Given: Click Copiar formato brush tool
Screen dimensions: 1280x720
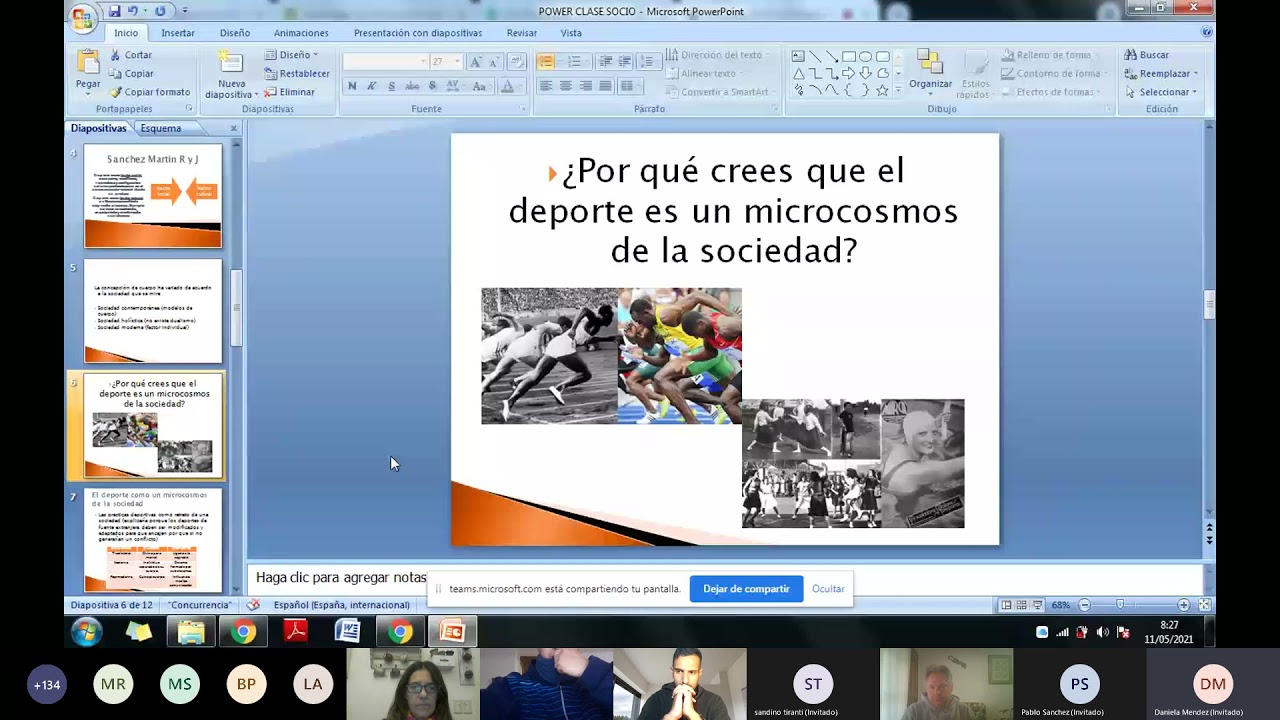Looking at the screenshot, I should 149,92.
